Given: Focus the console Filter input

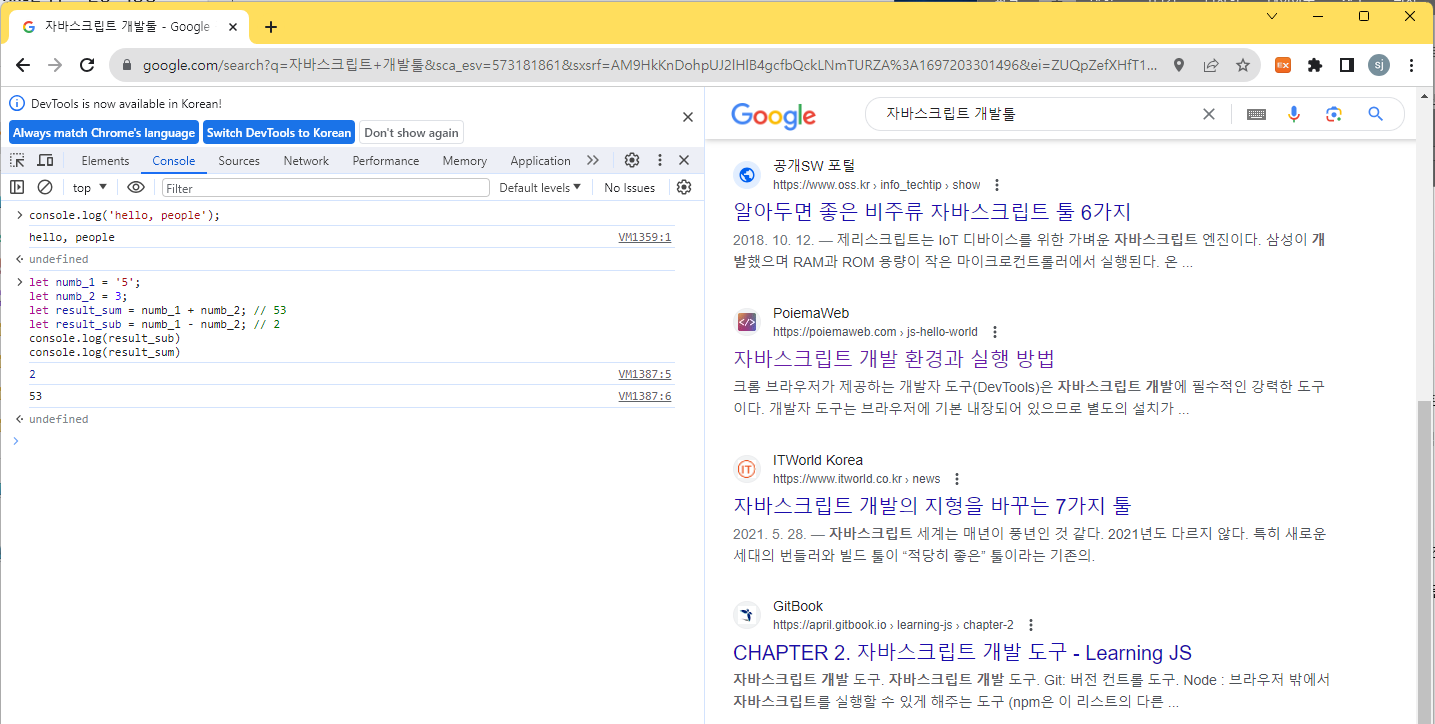Looking at the screenshot, I should tap(326, 188).
